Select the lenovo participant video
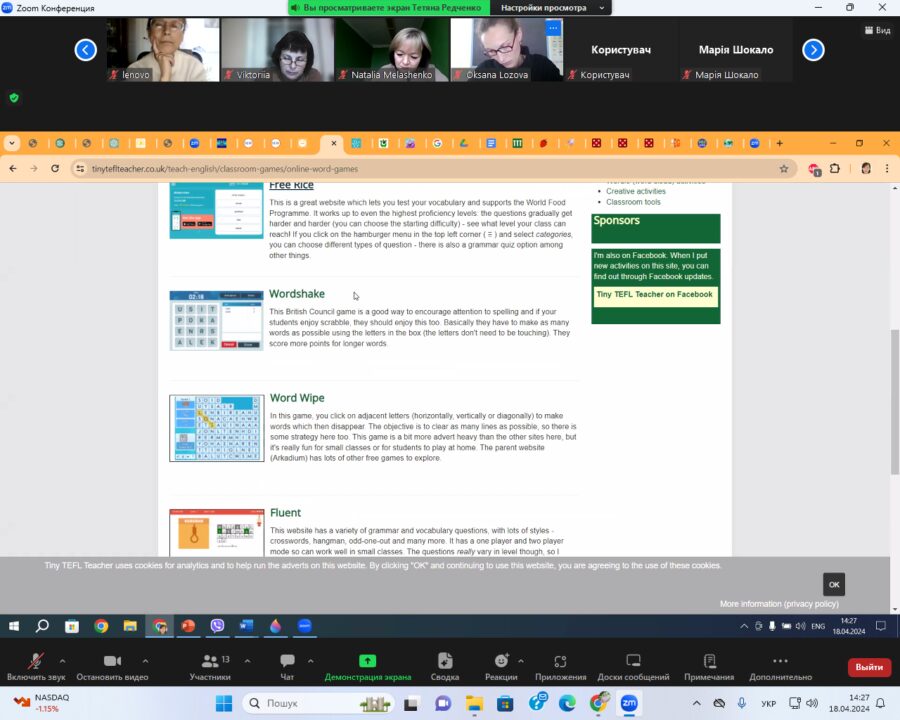The width and height of the screenshot is (900, 720). tap(163, 49)
